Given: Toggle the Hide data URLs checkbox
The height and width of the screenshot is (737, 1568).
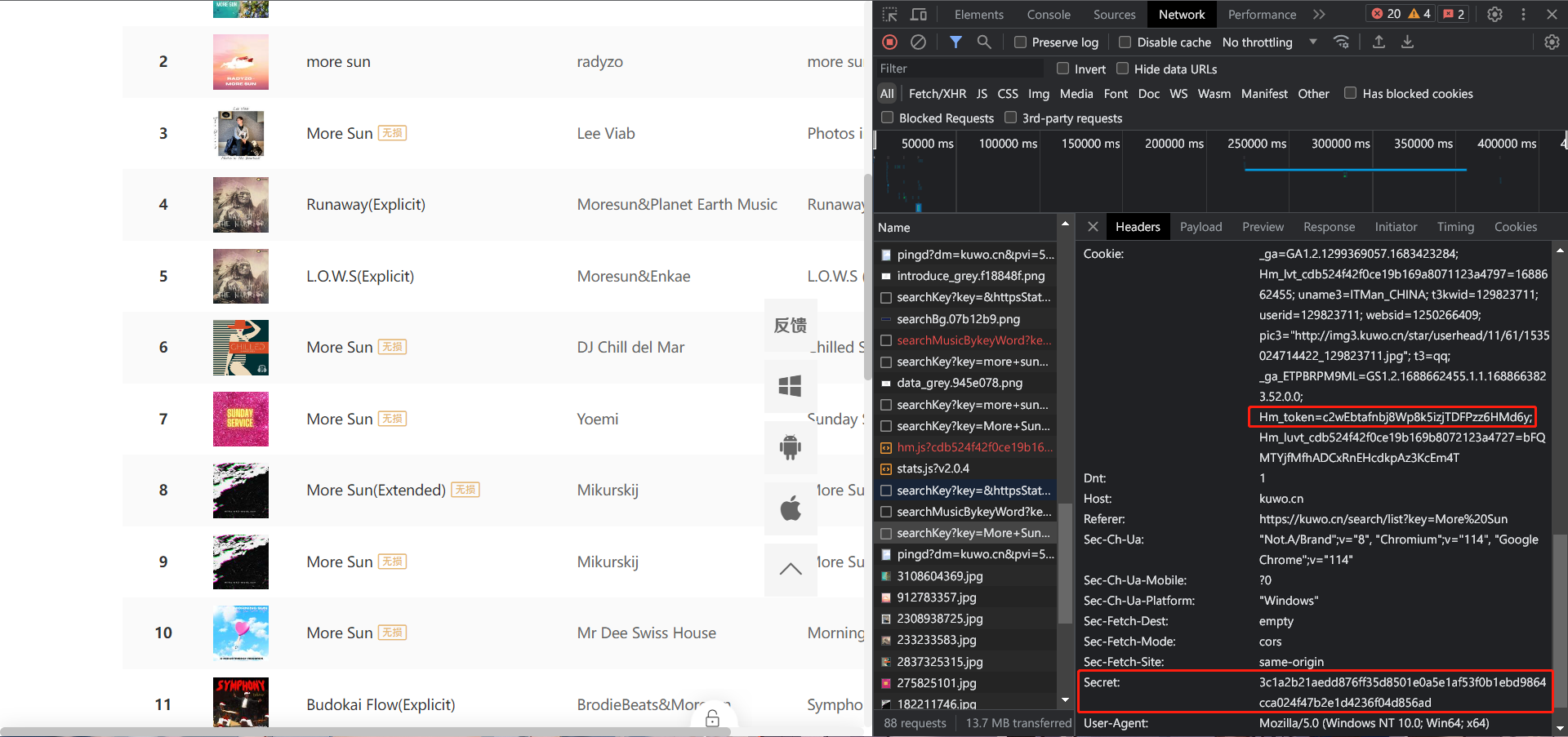Looking at the screenshot, I should click(x=1122, y=69).
